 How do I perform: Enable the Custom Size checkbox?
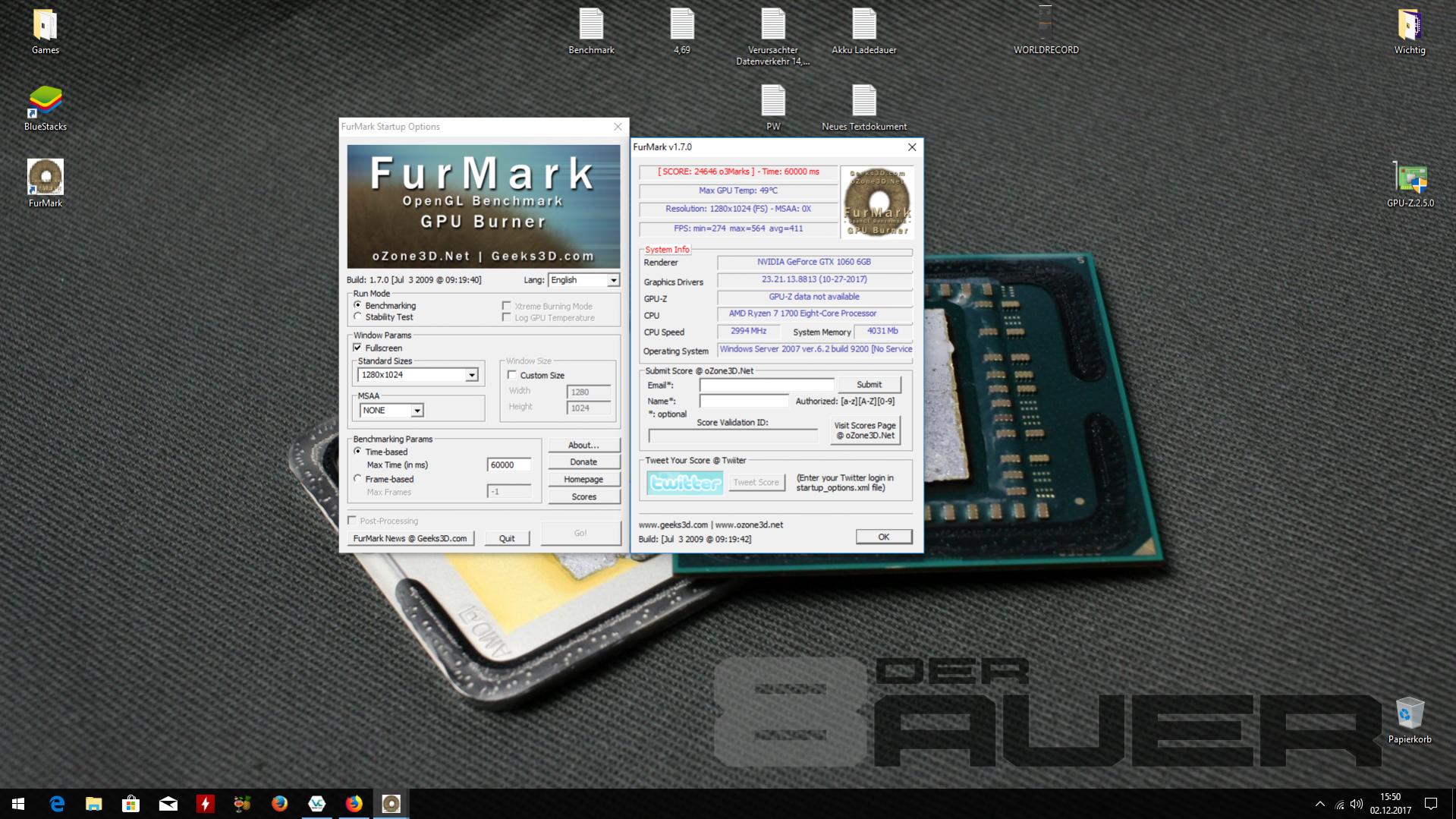pyautogui.click(x=512, y=375)
